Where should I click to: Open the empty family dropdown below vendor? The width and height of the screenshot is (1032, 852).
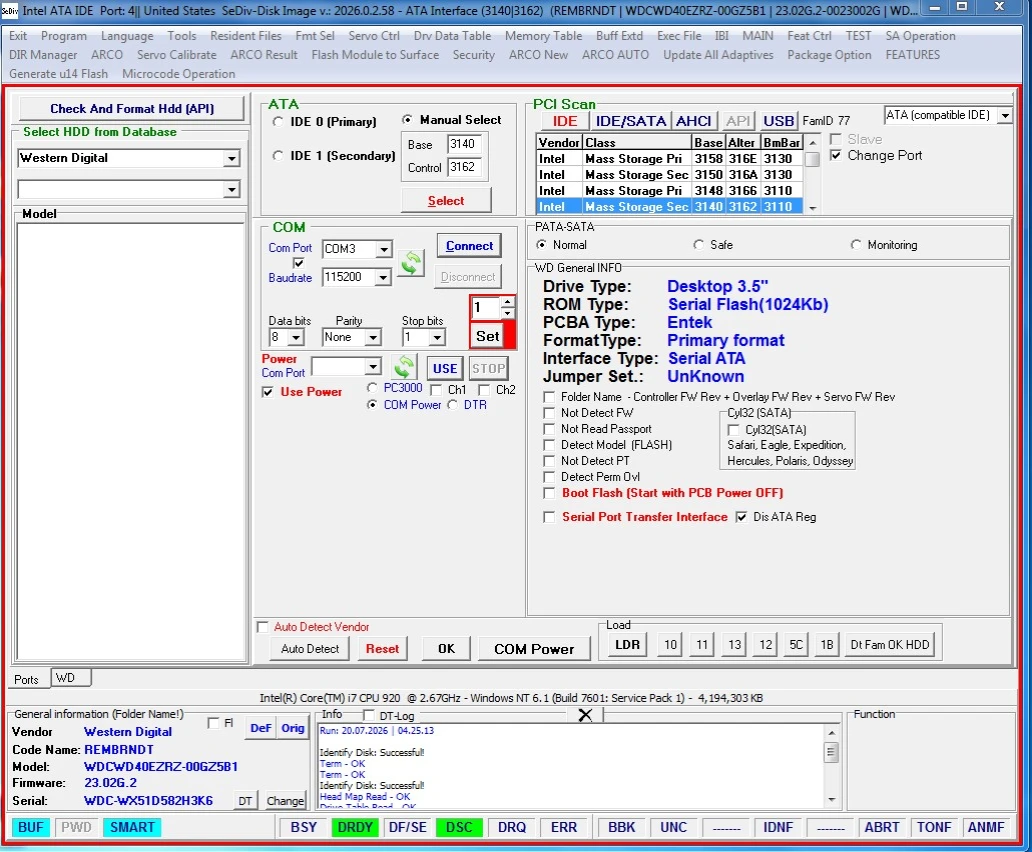click(231, 190)
